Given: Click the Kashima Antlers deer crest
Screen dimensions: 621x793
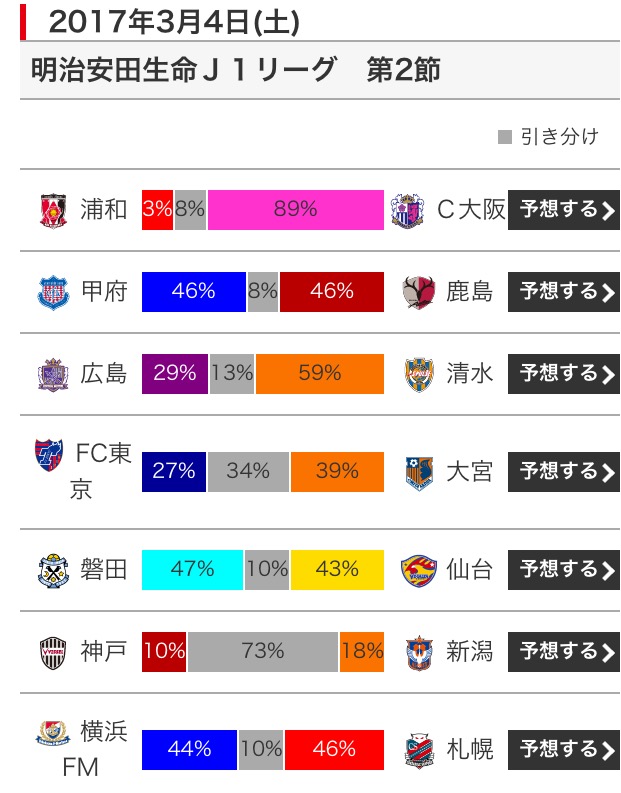Looking at the screenshot, I should click(418, 292).
